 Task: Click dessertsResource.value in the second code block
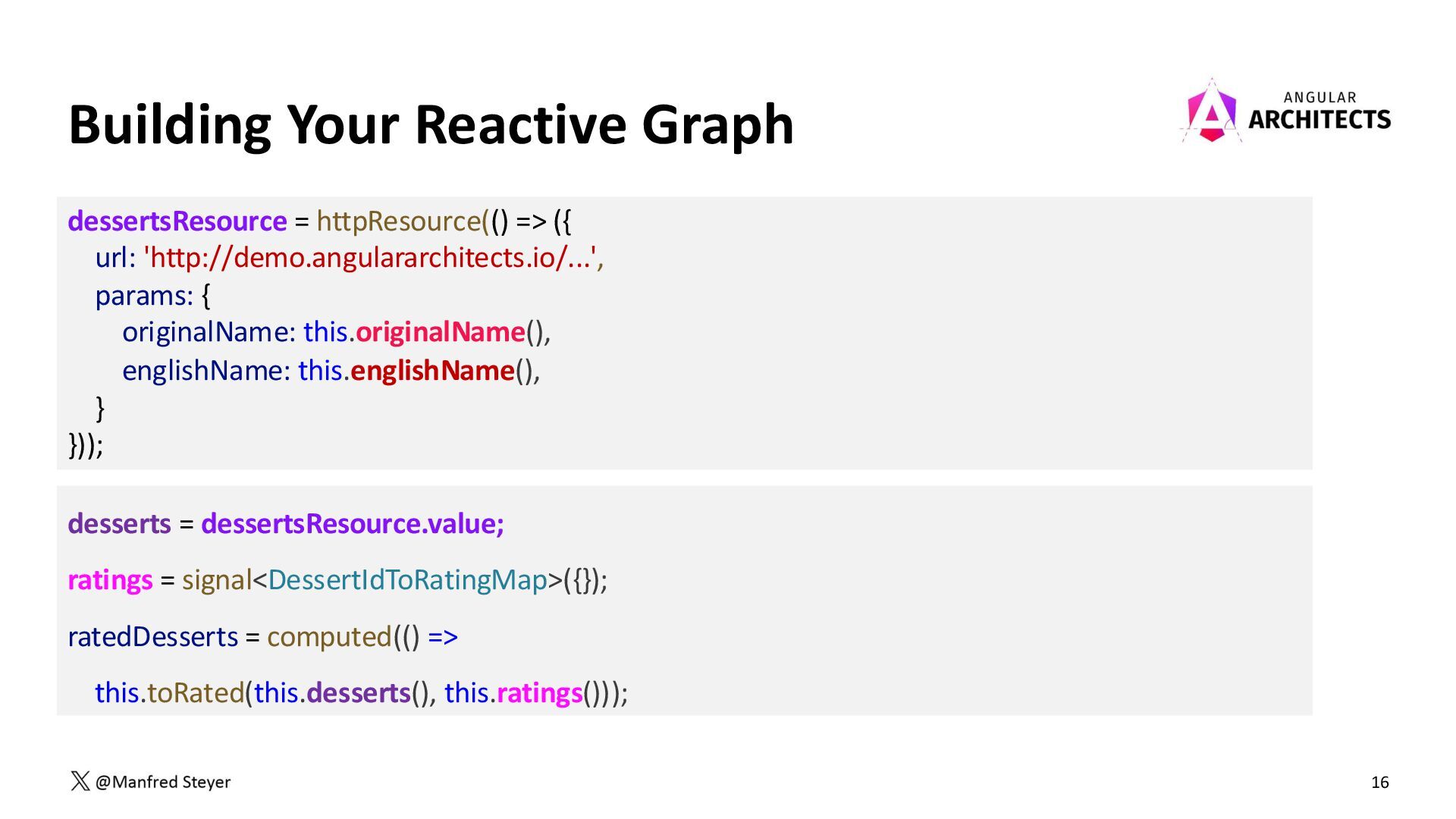point(352,523)
